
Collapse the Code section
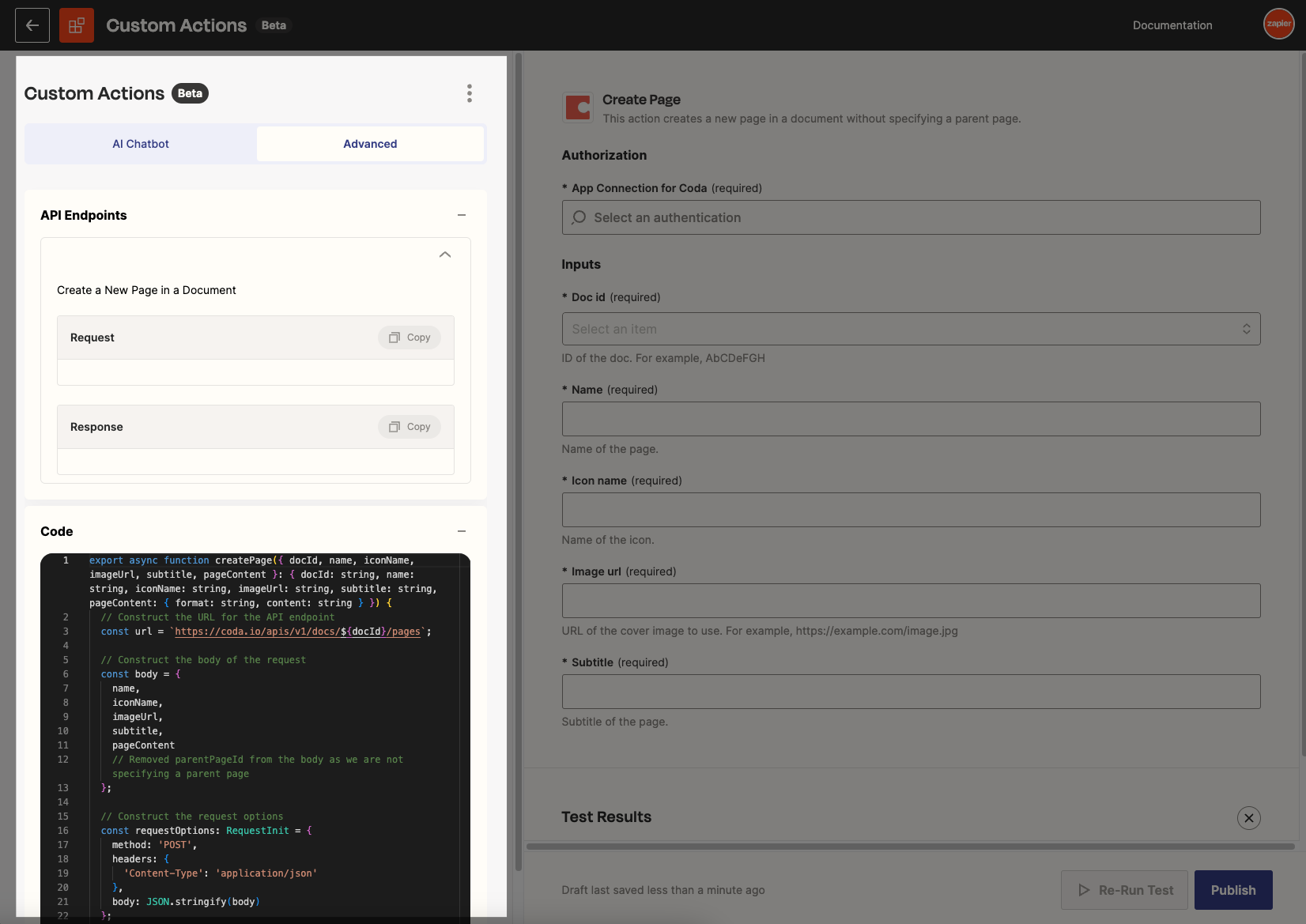[x=462, y=531]
